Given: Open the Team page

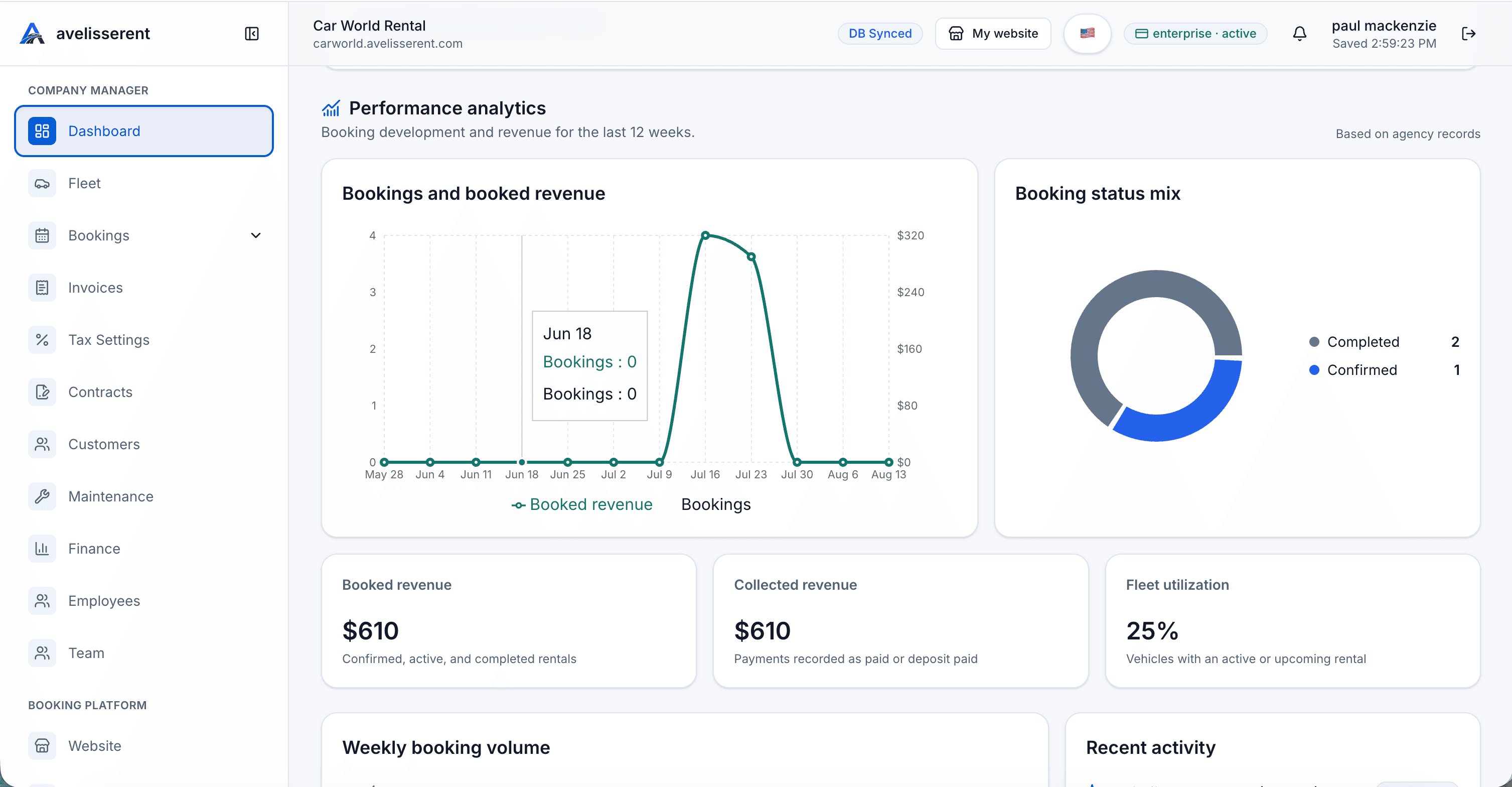Looking at the screenshot, I should (144, 653).
